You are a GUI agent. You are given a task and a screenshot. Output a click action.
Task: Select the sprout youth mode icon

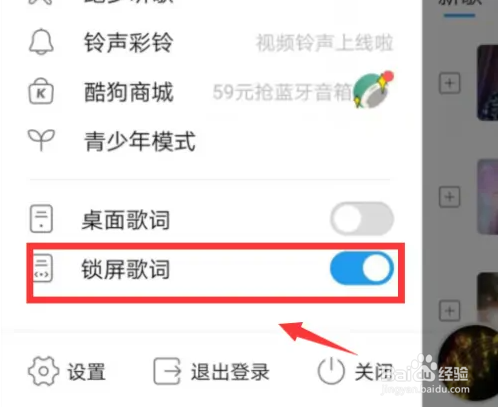tap(41, 140)
